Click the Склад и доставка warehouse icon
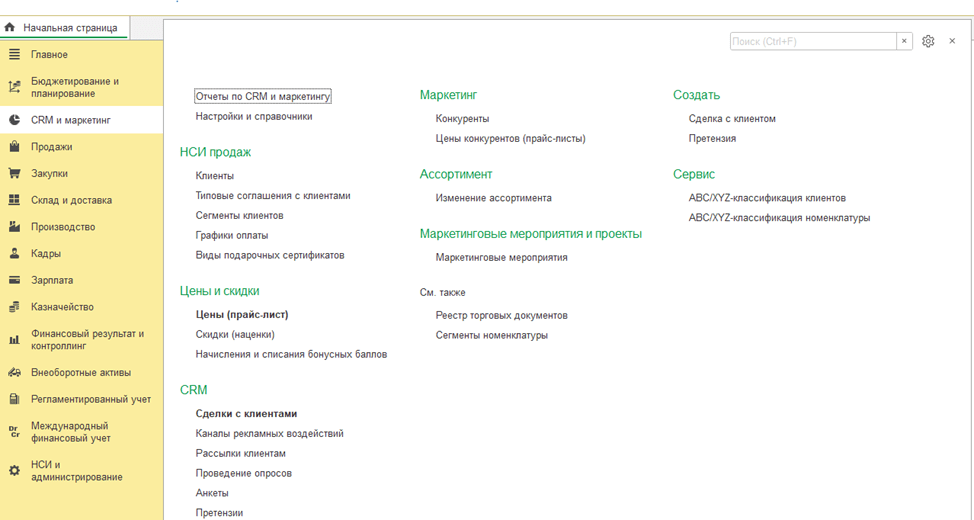Image resolution: width=974 pixels, height=520 pixels. pyautogui.click(x=14, y=200)
